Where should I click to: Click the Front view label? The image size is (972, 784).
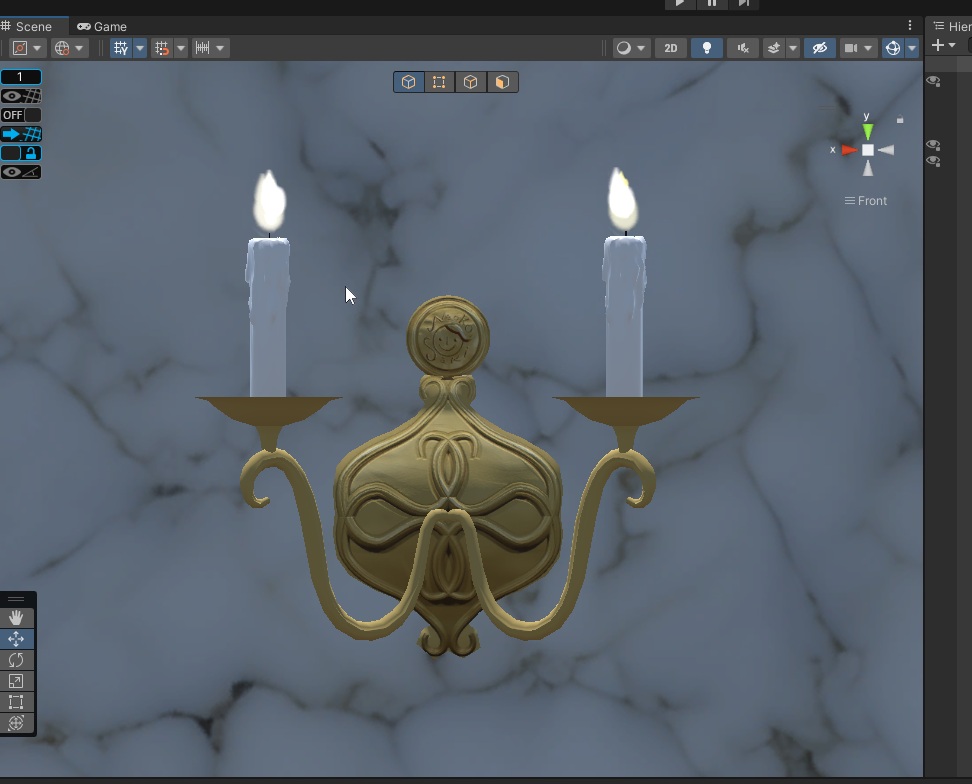866,201
